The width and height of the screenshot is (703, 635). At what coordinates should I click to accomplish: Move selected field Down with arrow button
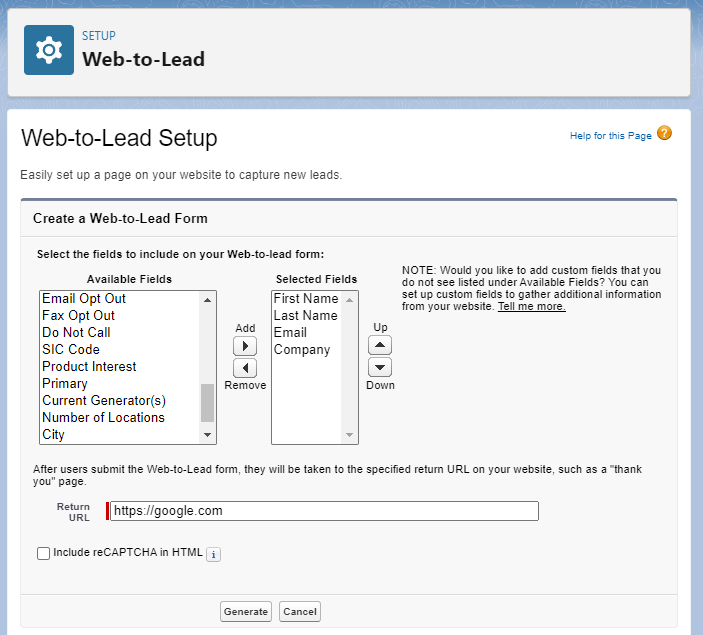point(380,367)
